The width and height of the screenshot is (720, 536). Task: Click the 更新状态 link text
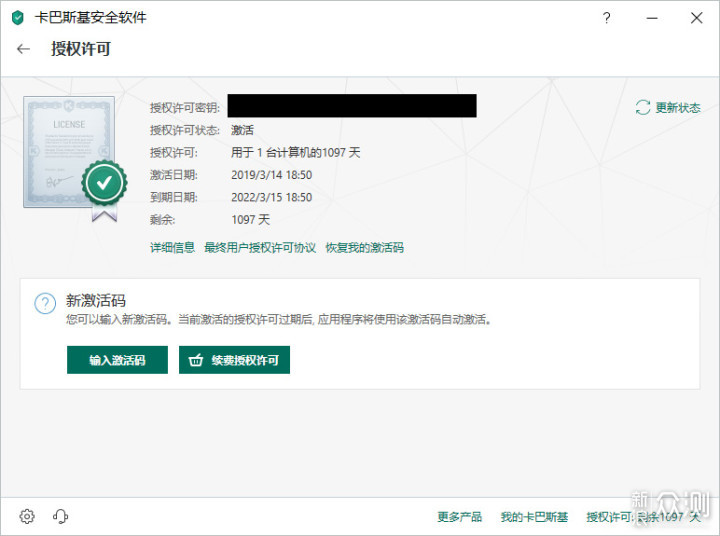tap(678, 107)
